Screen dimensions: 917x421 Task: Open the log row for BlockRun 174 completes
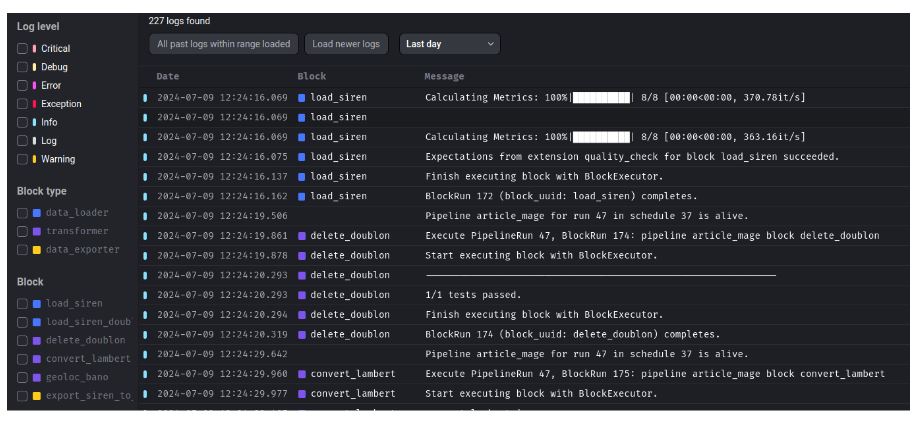(570, 334)
